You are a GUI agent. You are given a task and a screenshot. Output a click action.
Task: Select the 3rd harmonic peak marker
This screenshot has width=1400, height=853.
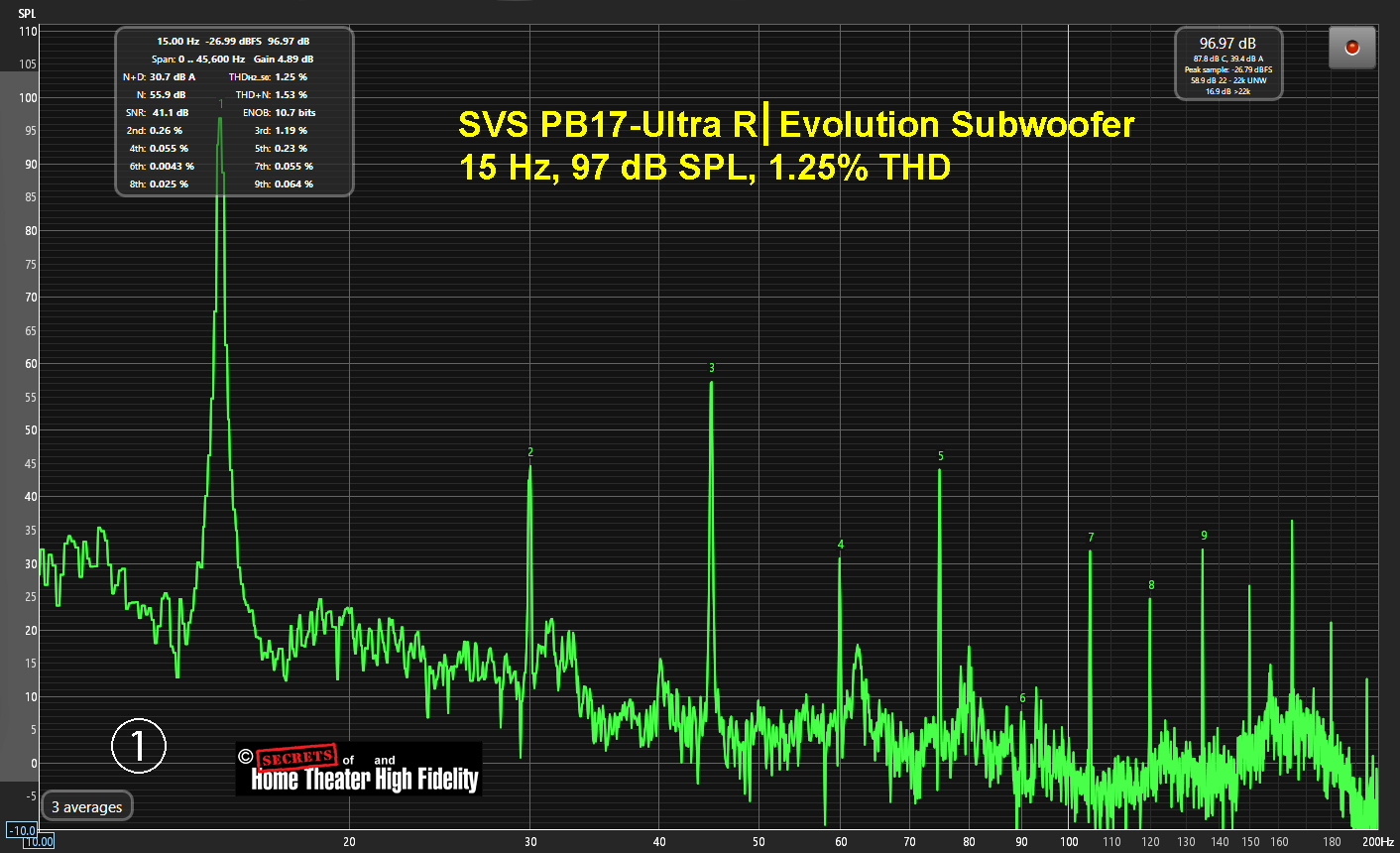pyautogui.click(x=712, y=368)
